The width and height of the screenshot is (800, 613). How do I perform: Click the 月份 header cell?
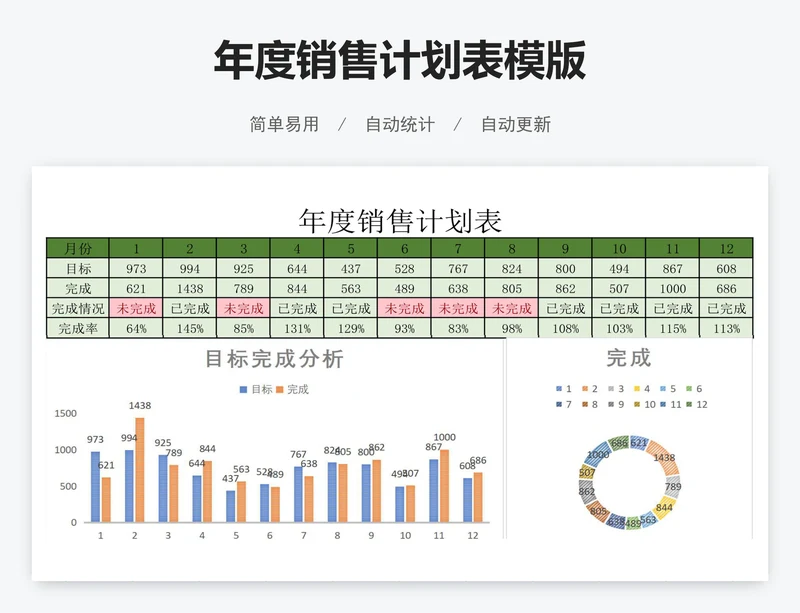[78, 248]
